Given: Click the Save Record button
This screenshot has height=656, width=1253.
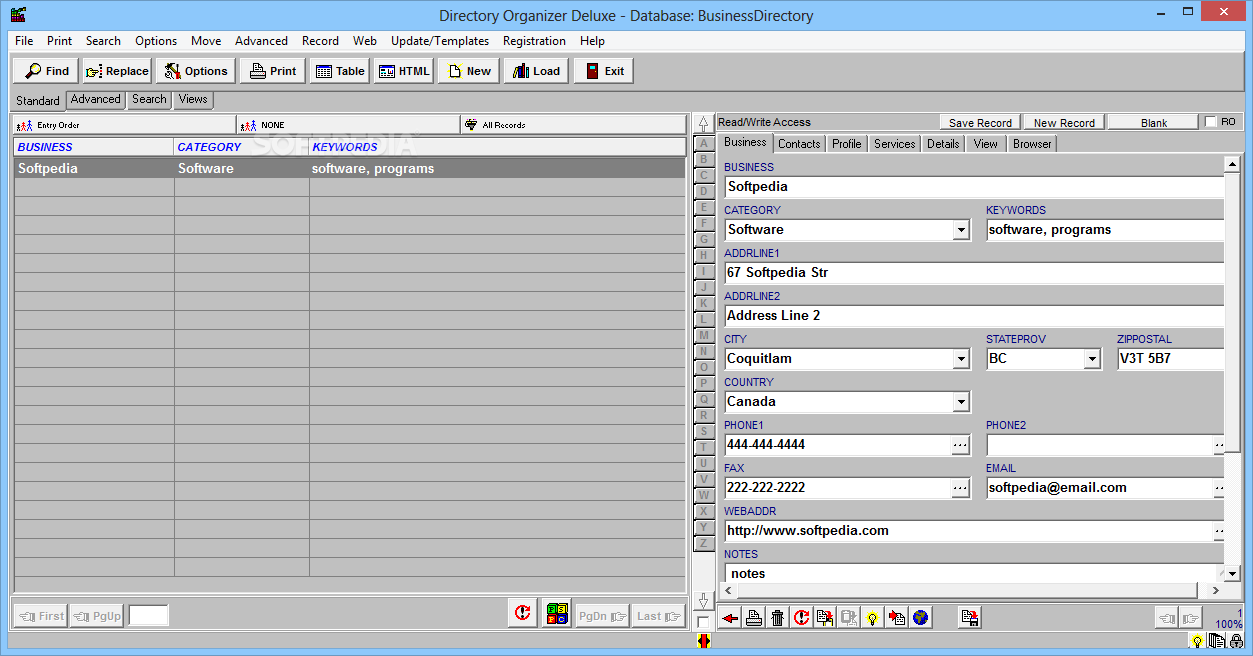Looking at the screenshot, I should click(980, 123).
